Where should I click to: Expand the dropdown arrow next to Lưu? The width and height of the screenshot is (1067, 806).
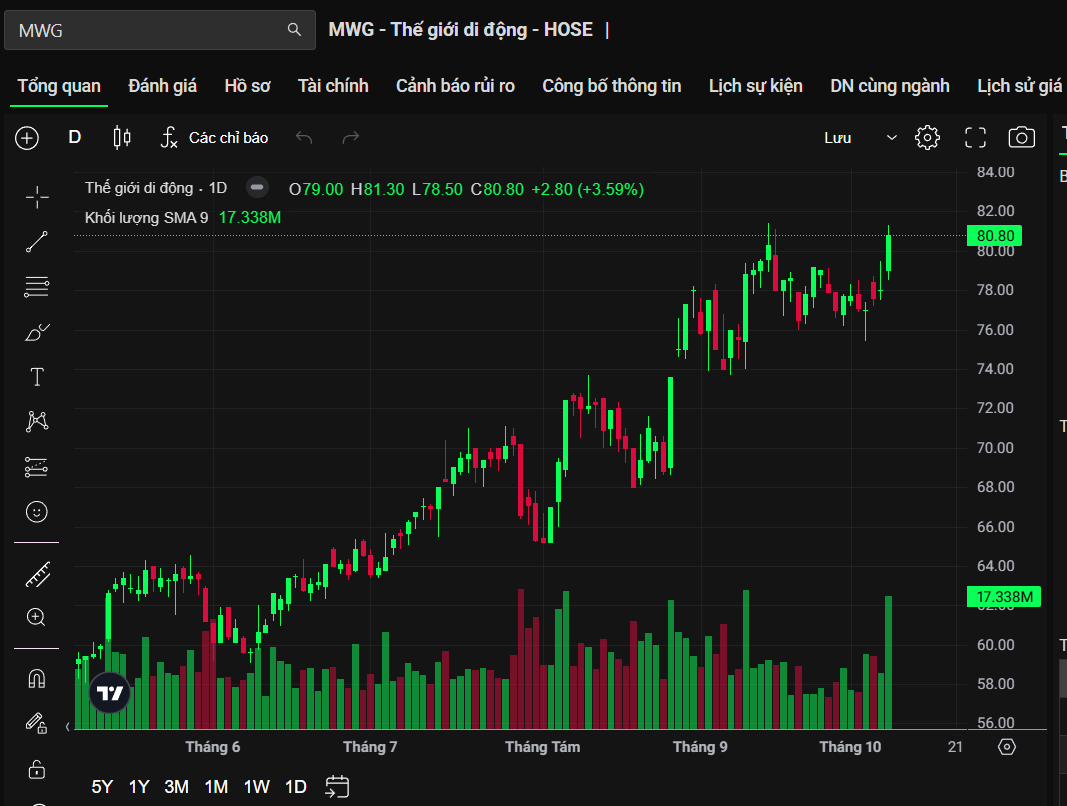click(x=892, y=138)
